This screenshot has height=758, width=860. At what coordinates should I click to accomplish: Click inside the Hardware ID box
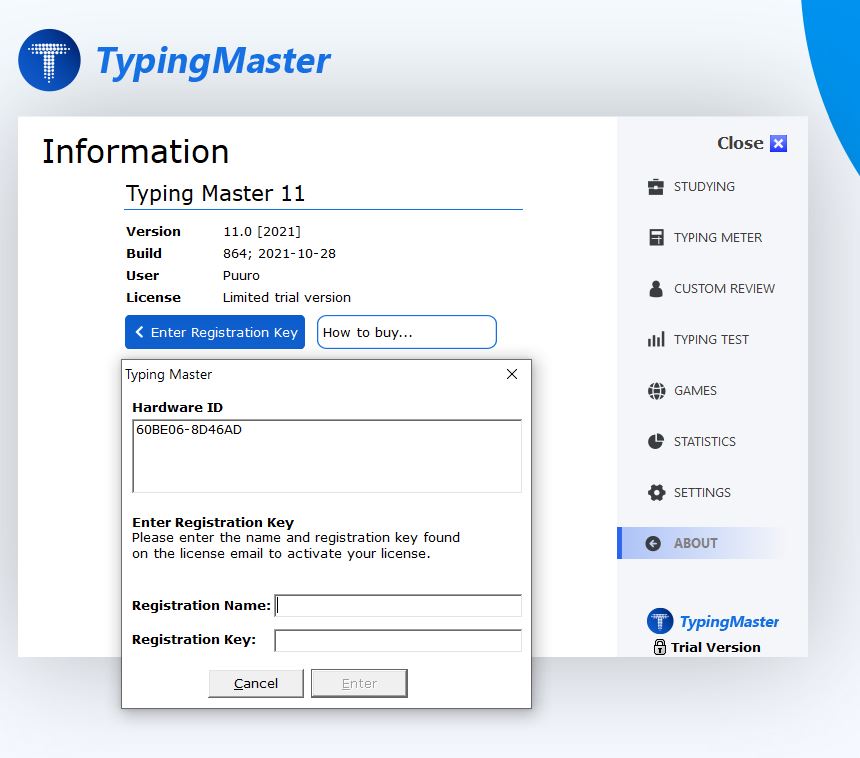click(x=327, y=456)
